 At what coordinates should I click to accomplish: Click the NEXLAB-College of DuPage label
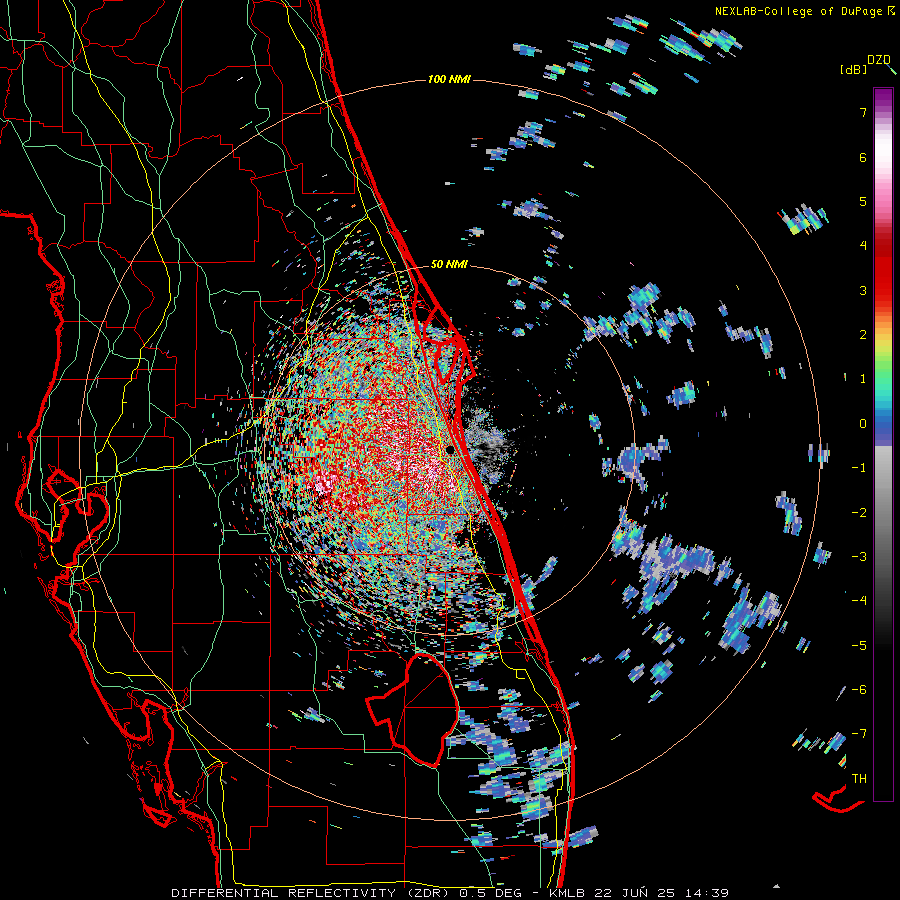pyautogui.click(x=800, y=11)
